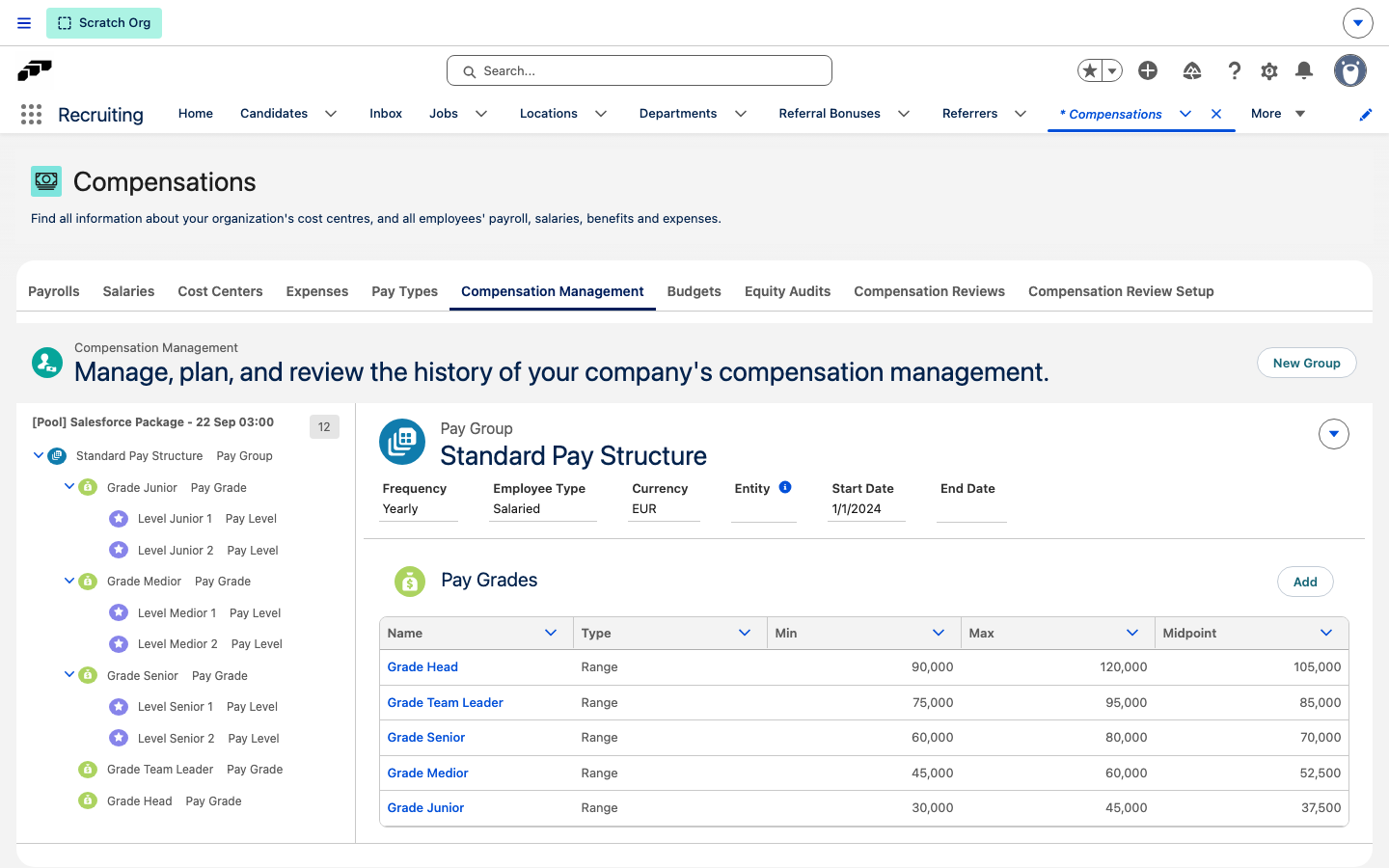This screenshot has width=1389, height=868.
Task: Collapse the Standard Pay Structure tree node
Action: click(39, 455)
